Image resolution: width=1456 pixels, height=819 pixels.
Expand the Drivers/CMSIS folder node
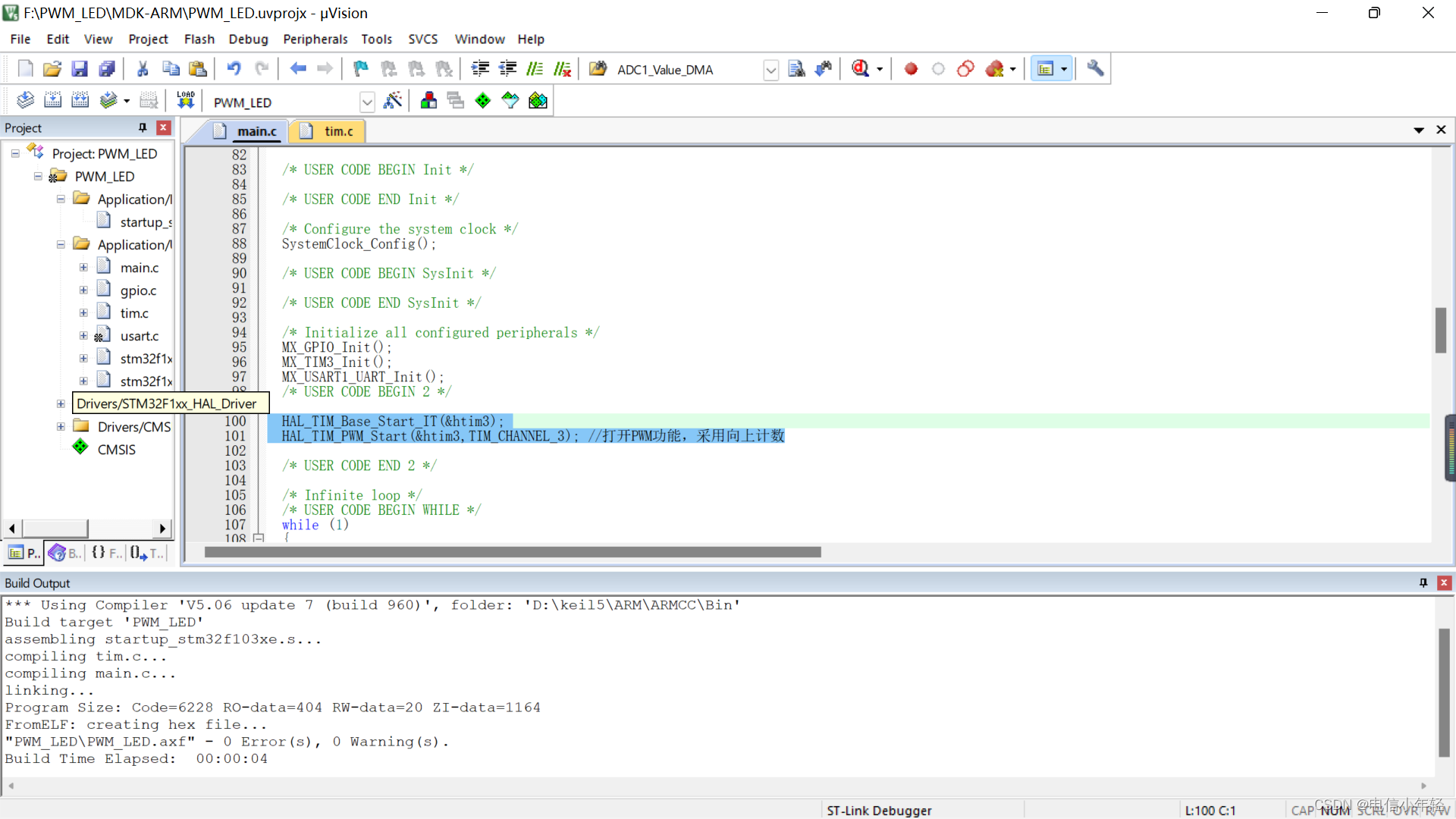point(61,426)
